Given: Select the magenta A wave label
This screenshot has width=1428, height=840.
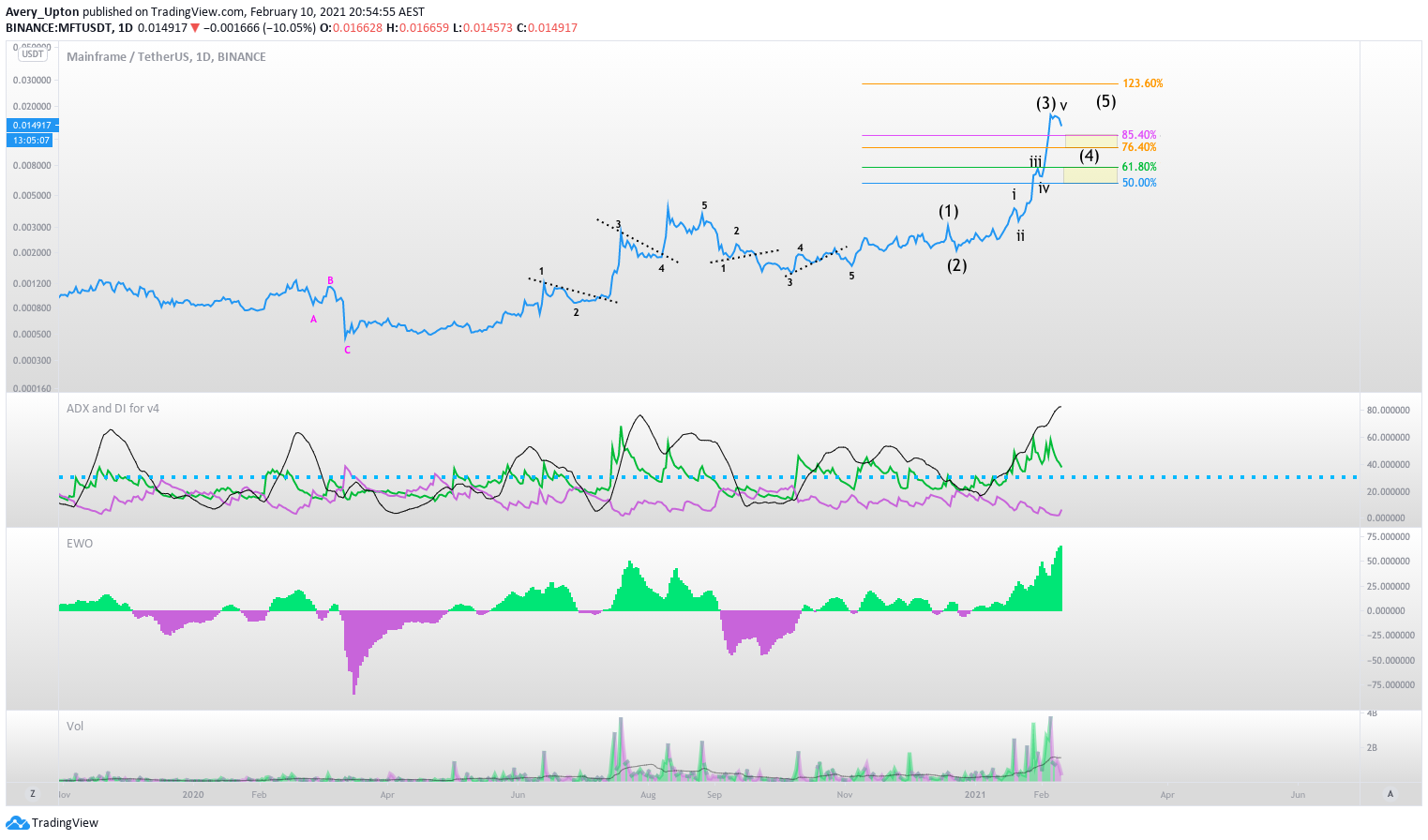Looking at the screenshot, I should [313, 320].
